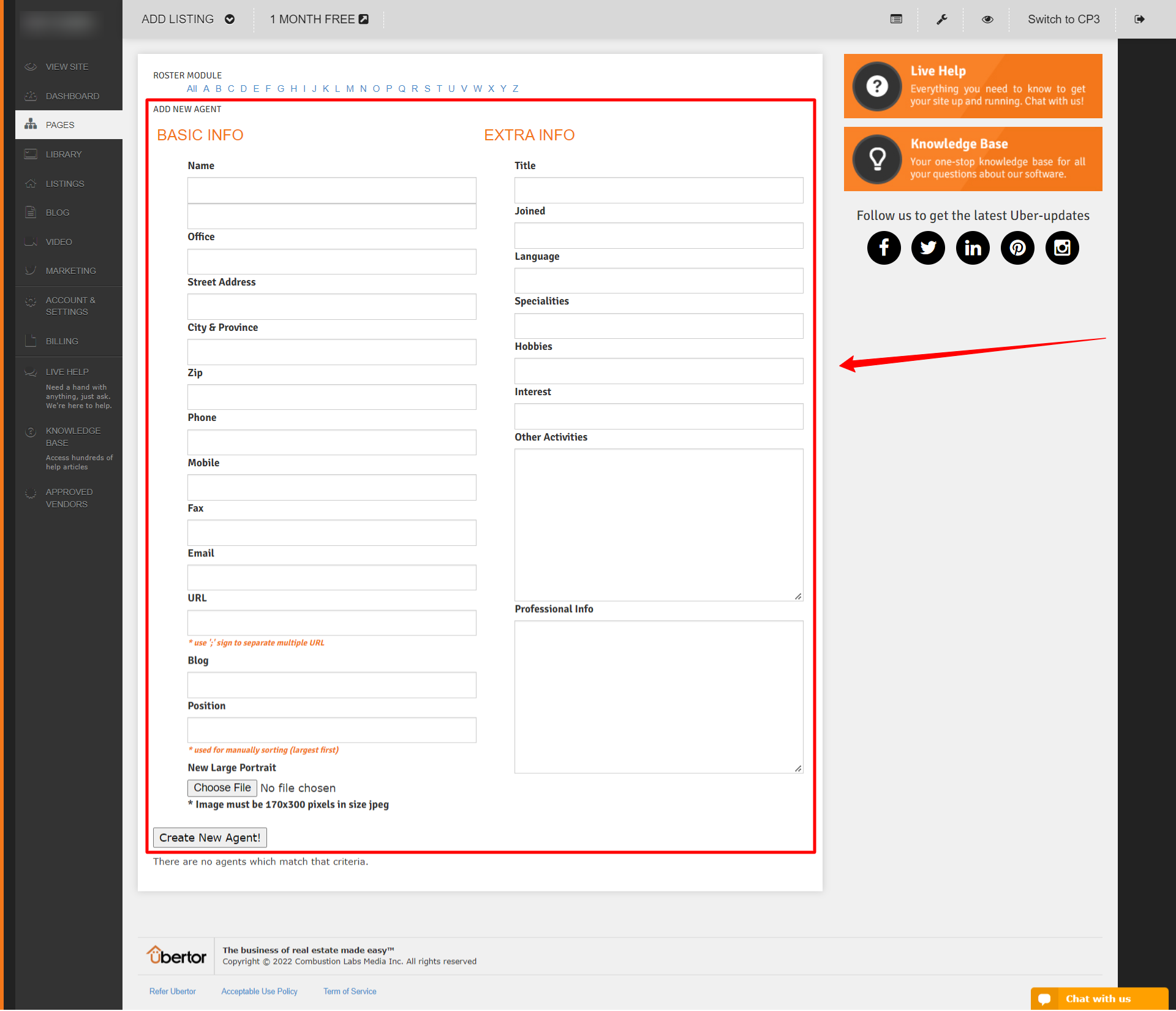Open Acceptable Use Policy link
The image size is (1176, 1011).
tap(260, 991)
